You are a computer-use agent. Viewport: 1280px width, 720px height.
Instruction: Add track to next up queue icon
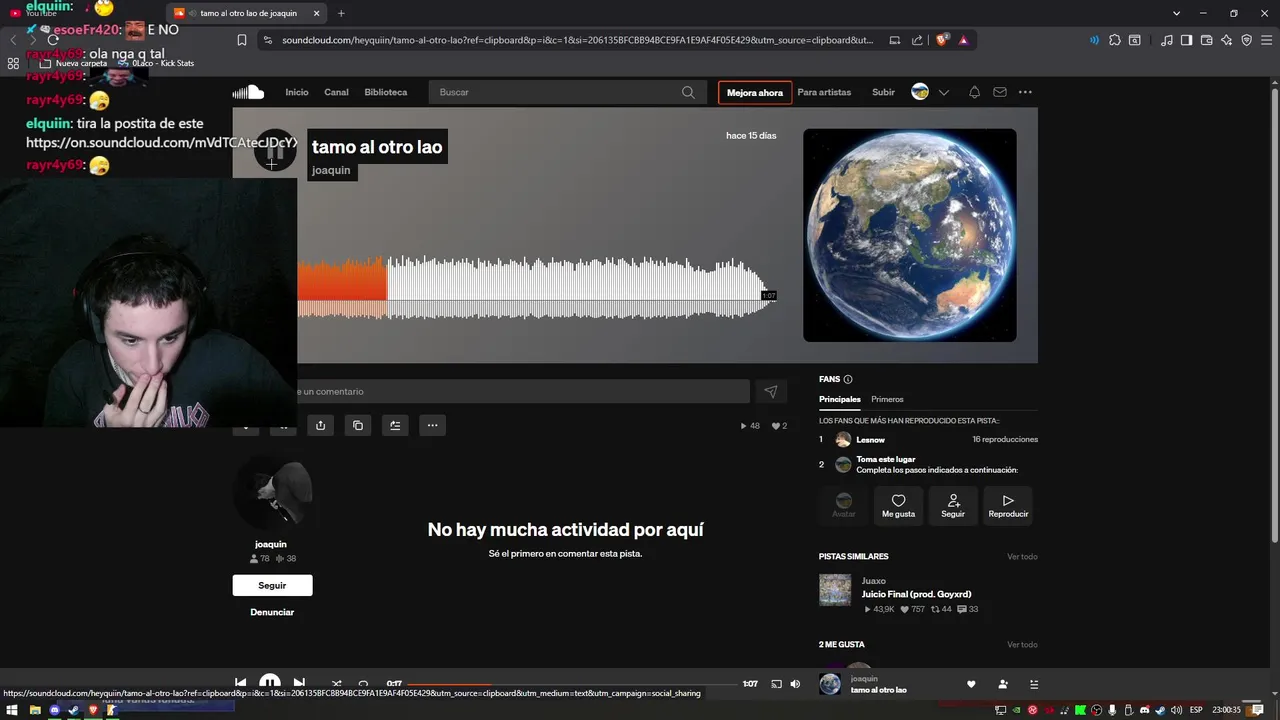tap(395, 425)
